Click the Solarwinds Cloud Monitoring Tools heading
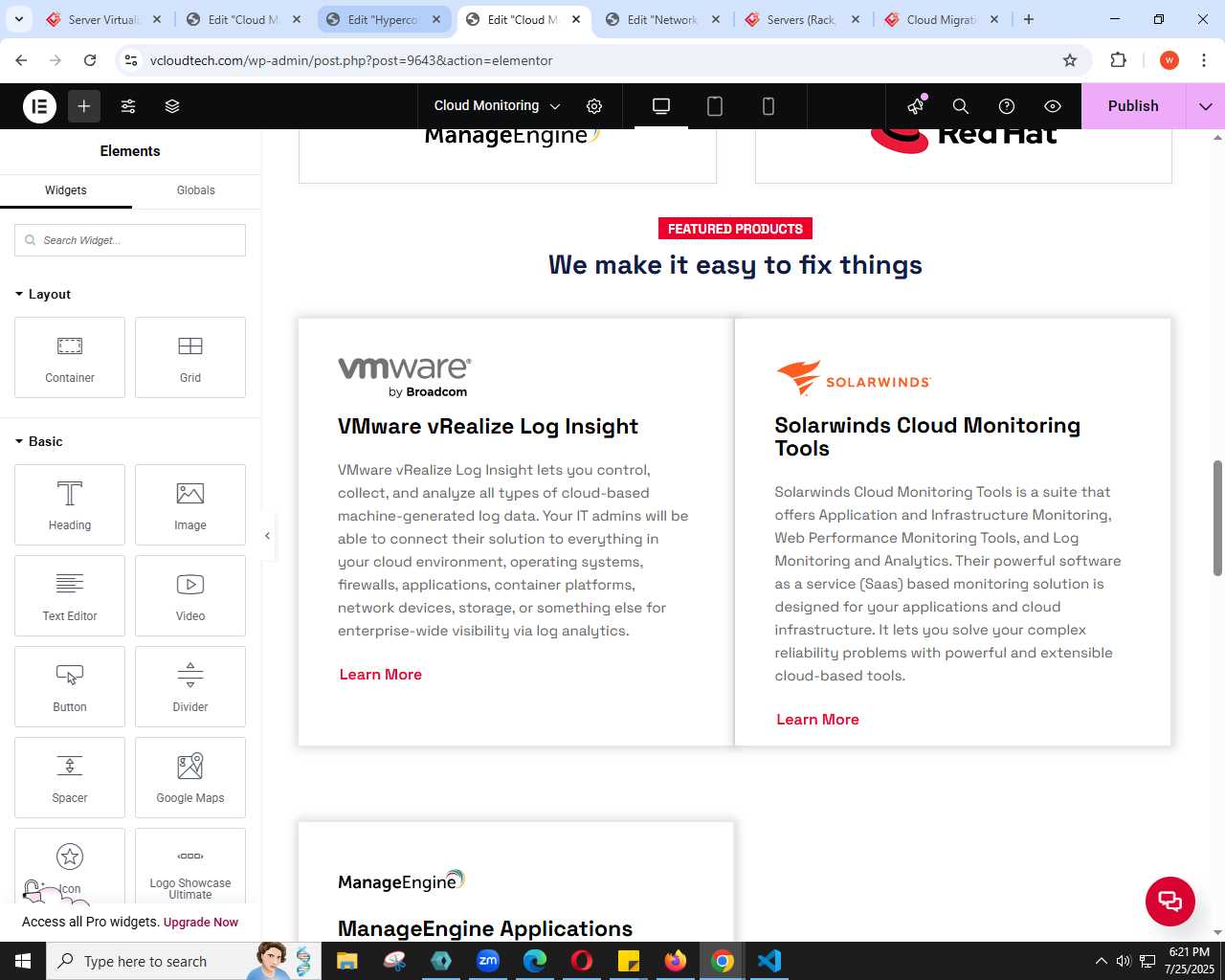Image resolution: width=1225 pixels, height=980 pixels. tap(927, 437)
